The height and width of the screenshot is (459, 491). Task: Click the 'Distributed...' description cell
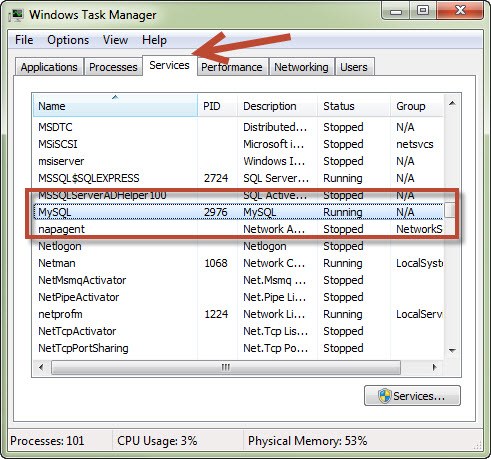[x=275, y=127]
